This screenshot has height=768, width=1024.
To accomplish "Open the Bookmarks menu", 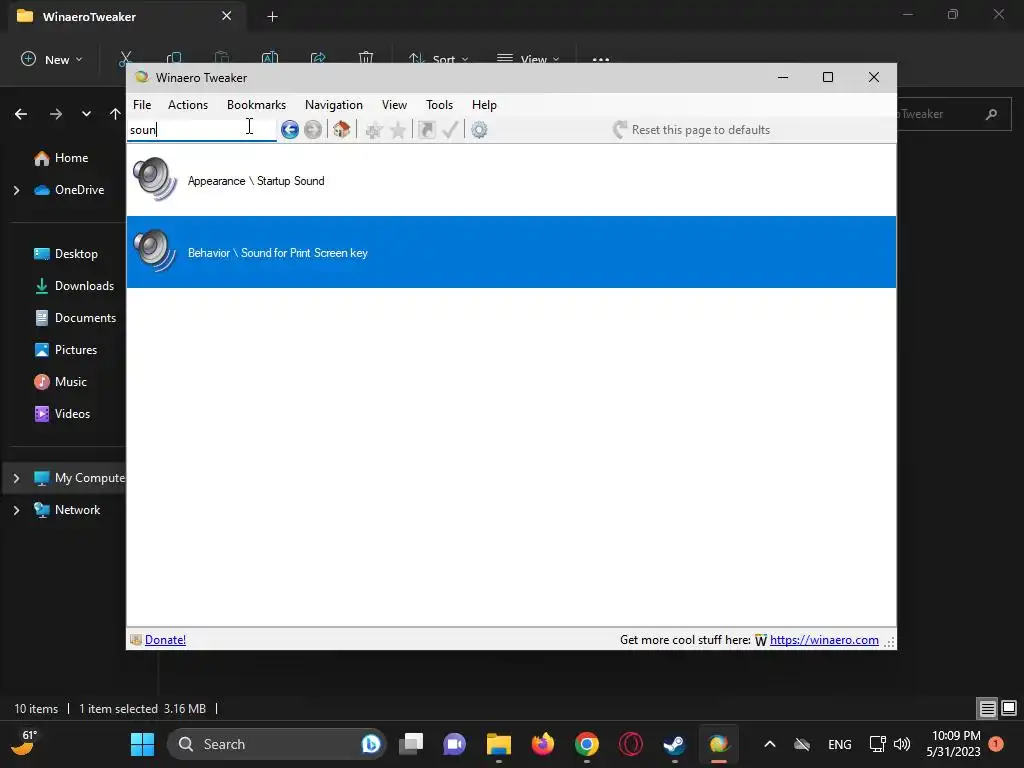I will (x=256, y=104).
